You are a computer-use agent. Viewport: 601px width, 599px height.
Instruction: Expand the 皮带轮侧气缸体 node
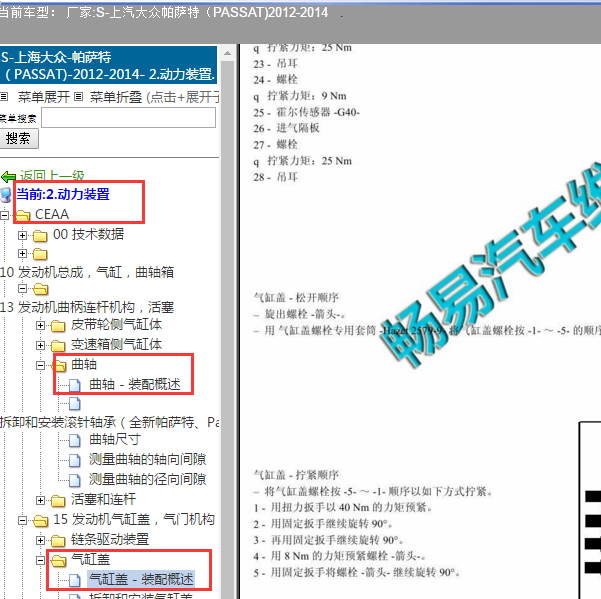pyautogui.click(x=40, y=325)
